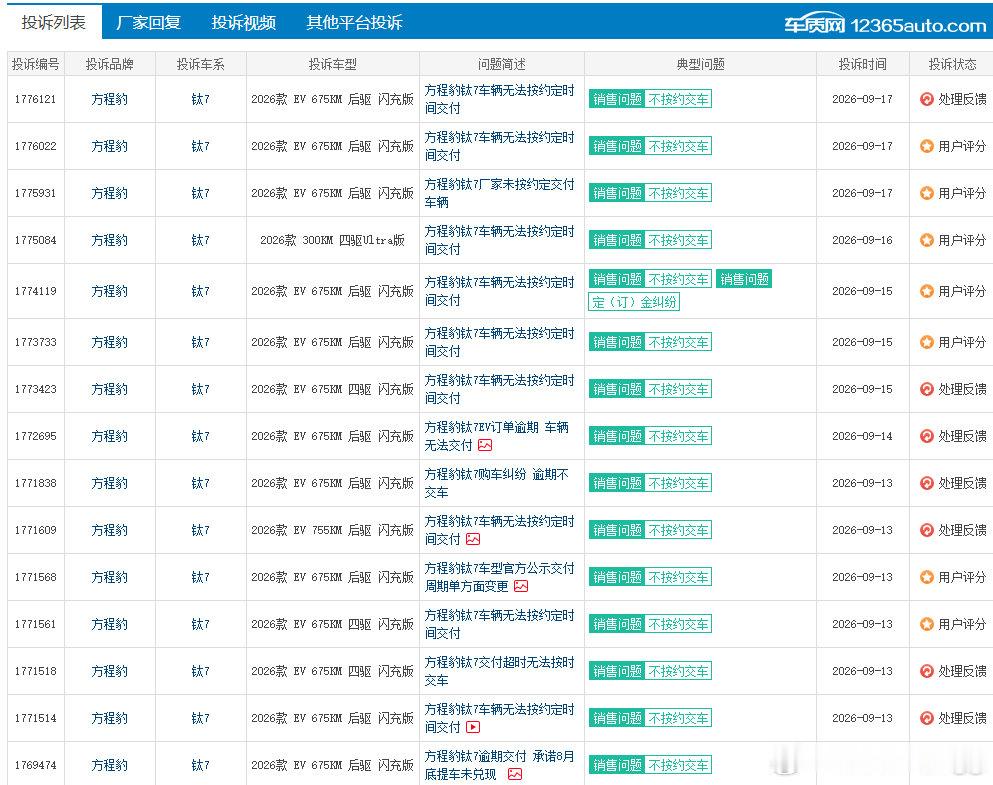Click the model cell 2026款 EV 755KM 后驱 闪充版
The width and height of the screenshot is (993, 785).
(x=332, y=531)
